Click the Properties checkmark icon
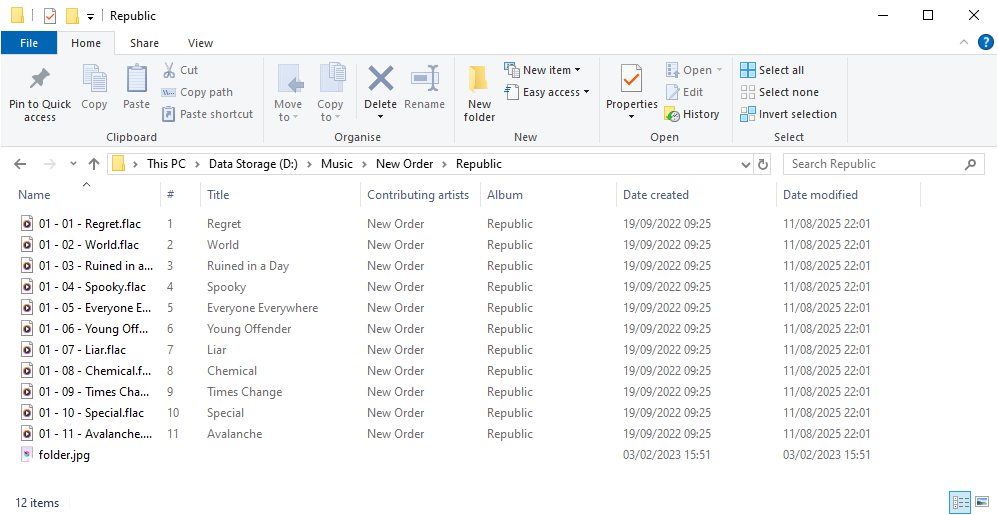Image resolution: width=998 pixels, height=515 pixels. point(631,79)
